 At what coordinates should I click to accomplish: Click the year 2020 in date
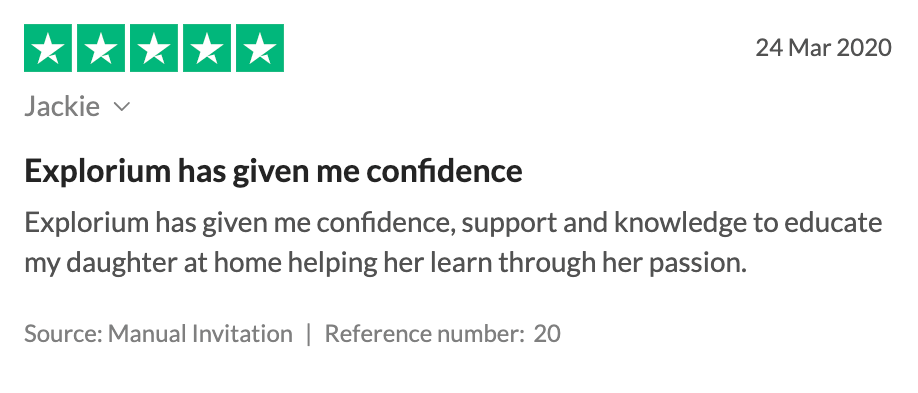coord(864,47)
